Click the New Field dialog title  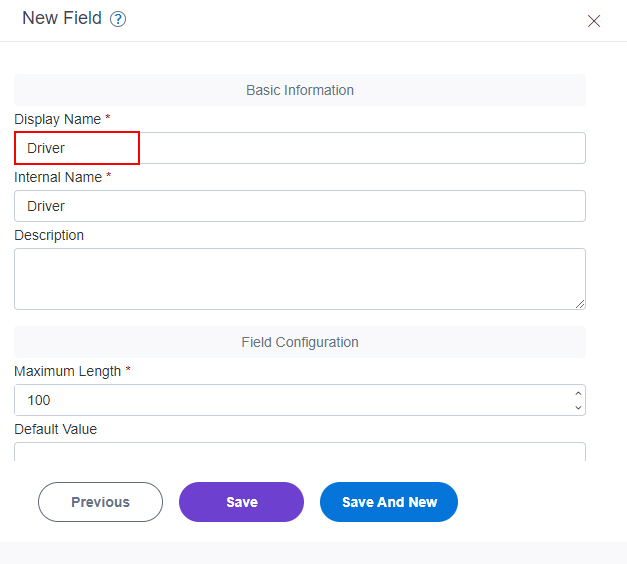(62, 18)
